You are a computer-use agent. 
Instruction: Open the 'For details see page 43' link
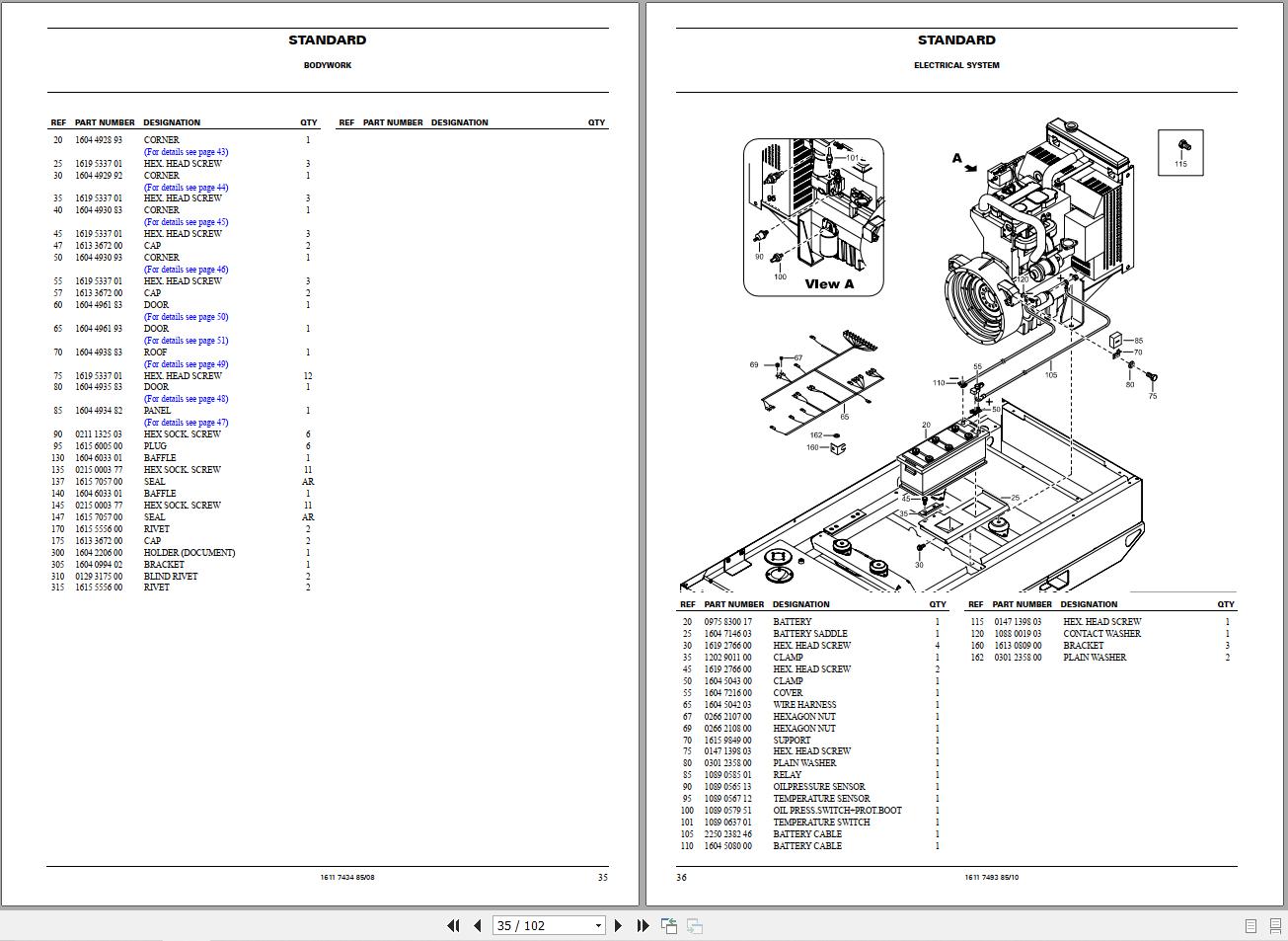185,152
